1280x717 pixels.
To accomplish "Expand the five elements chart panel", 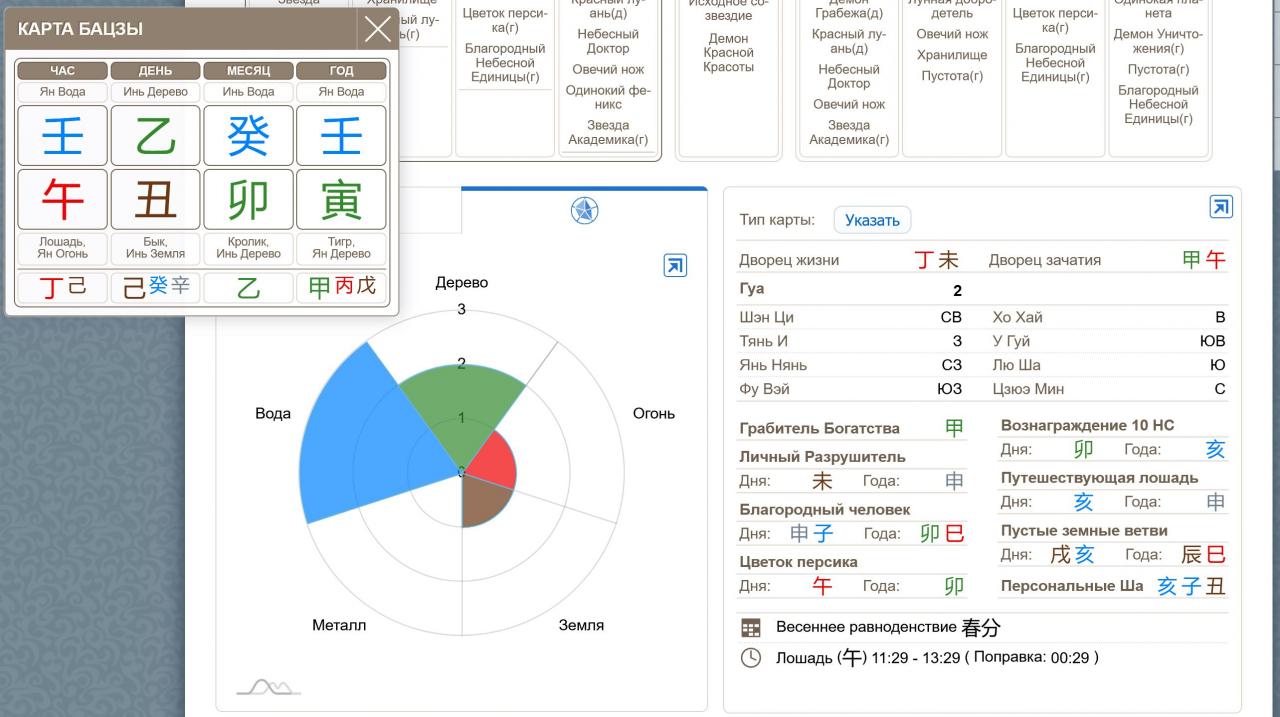I will coord(675,265).
